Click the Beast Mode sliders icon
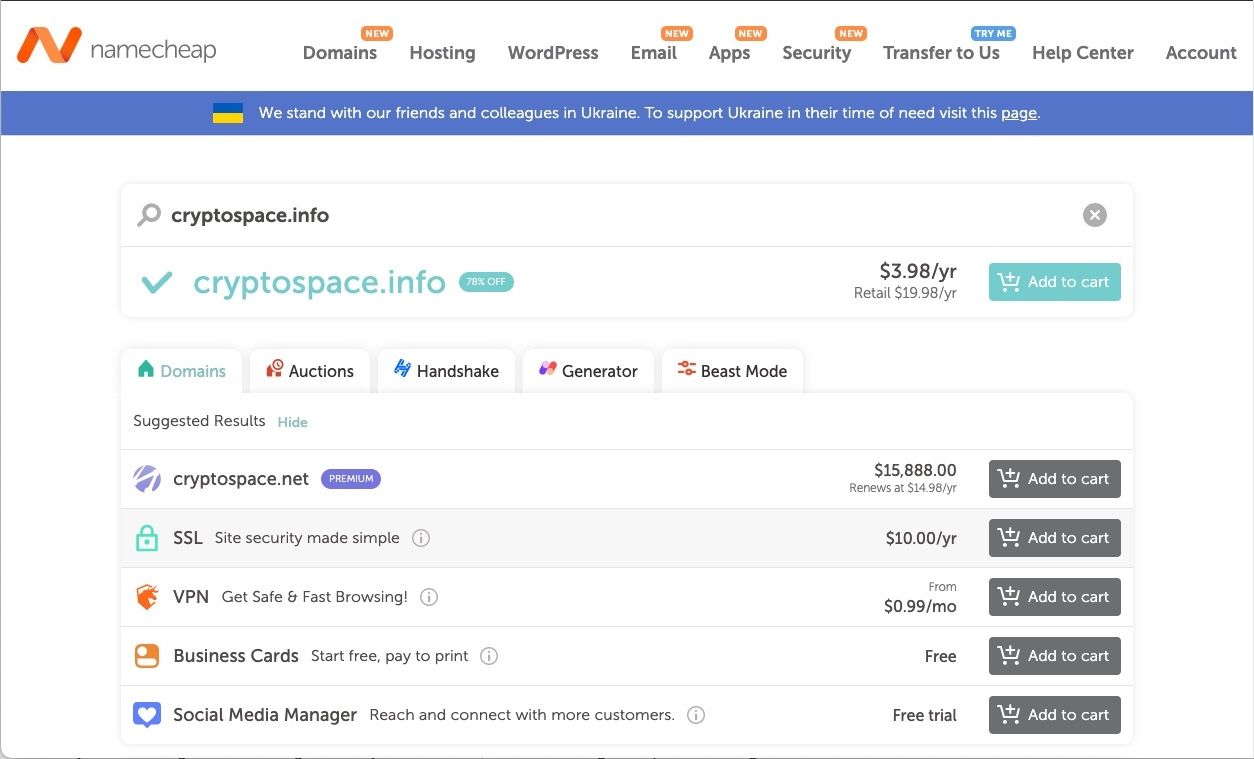The image size is (1254, 759). click(x=685, y=368)
